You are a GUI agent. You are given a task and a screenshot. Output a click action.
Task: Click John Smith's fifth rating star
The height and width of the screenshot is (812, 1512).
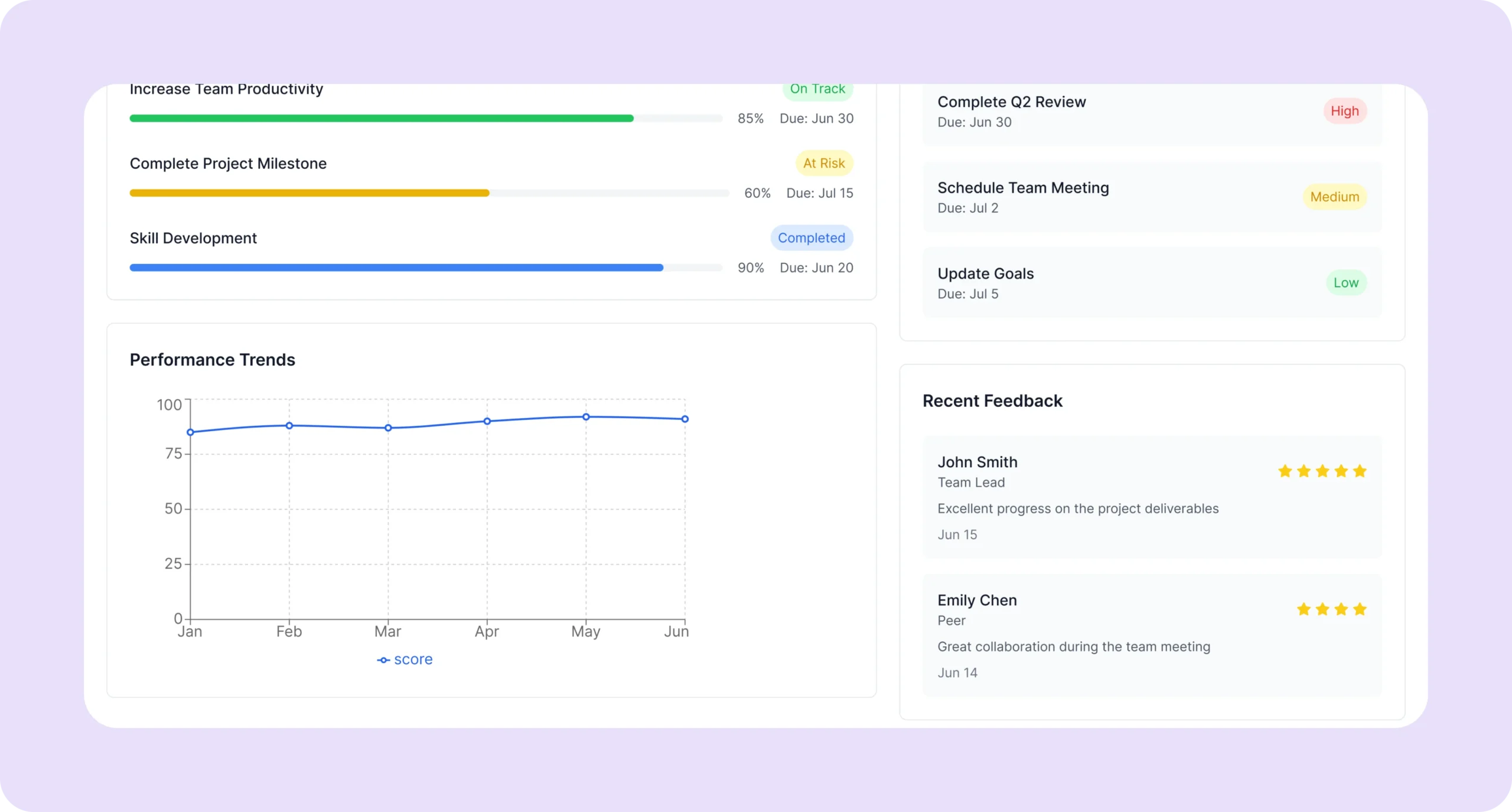click(1360, 471)
